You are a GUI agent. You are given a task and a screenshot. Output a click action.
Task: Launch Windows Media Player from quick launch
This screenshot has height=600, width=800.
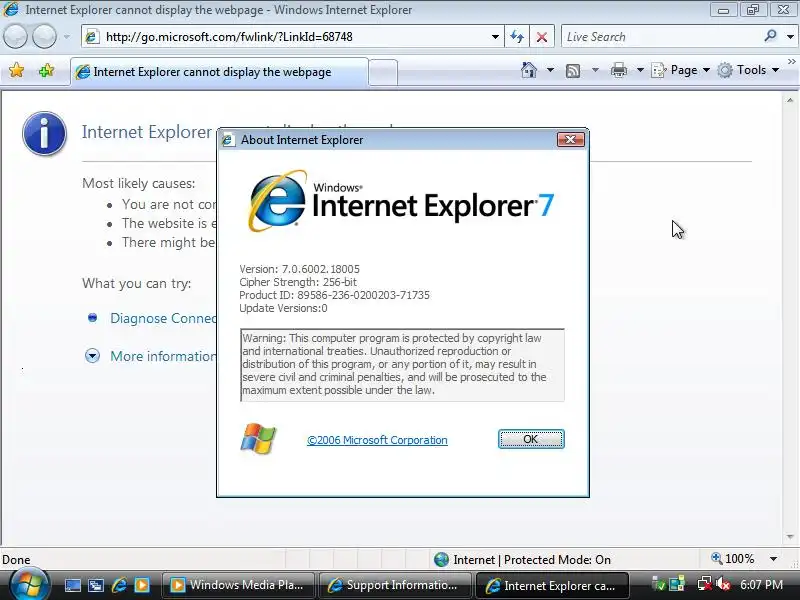pos(142,585)
